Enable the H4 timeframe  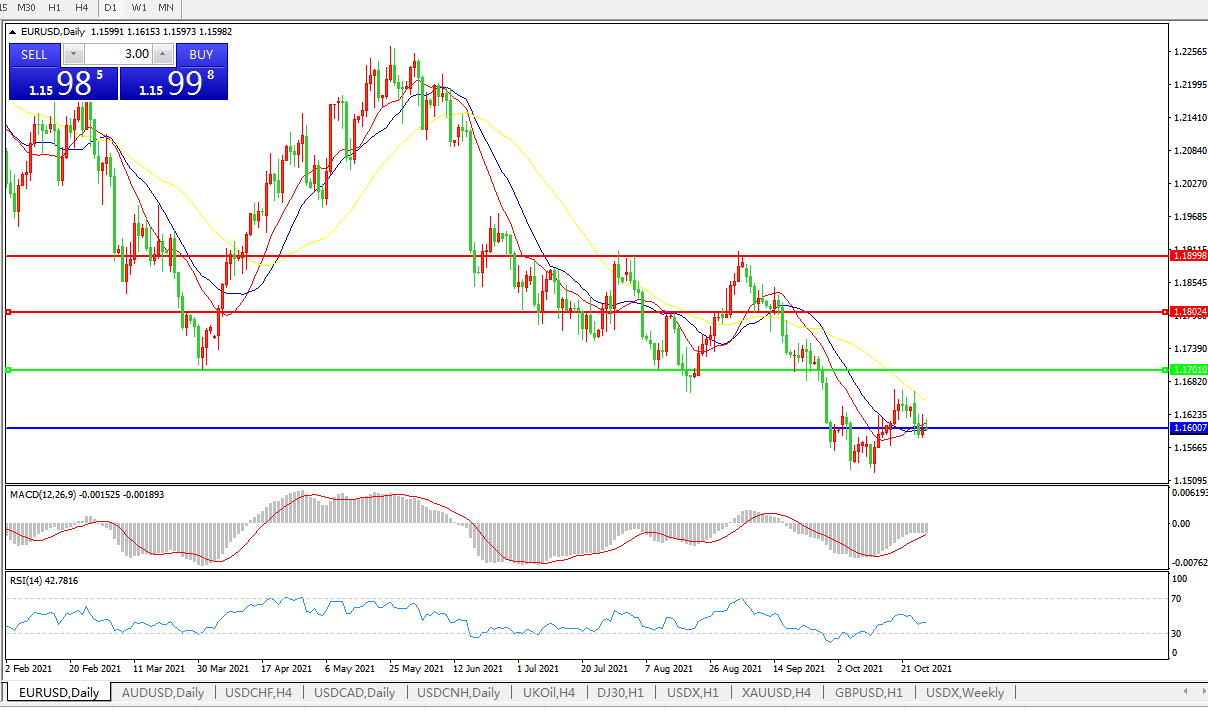coord(82,8)
